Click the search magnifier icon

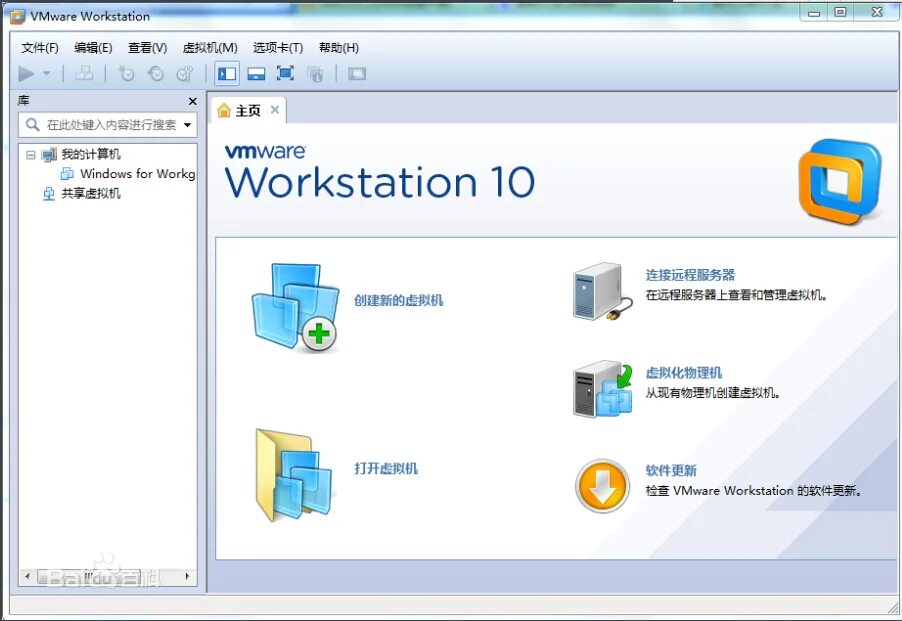click(33, 124)
